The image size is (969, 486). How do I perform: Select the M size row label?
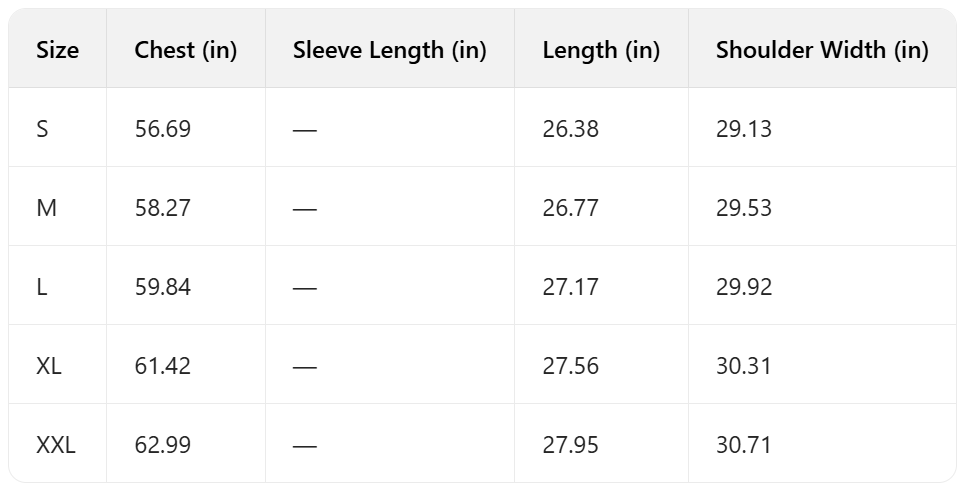pyautogui.click(x=45, y=208)
